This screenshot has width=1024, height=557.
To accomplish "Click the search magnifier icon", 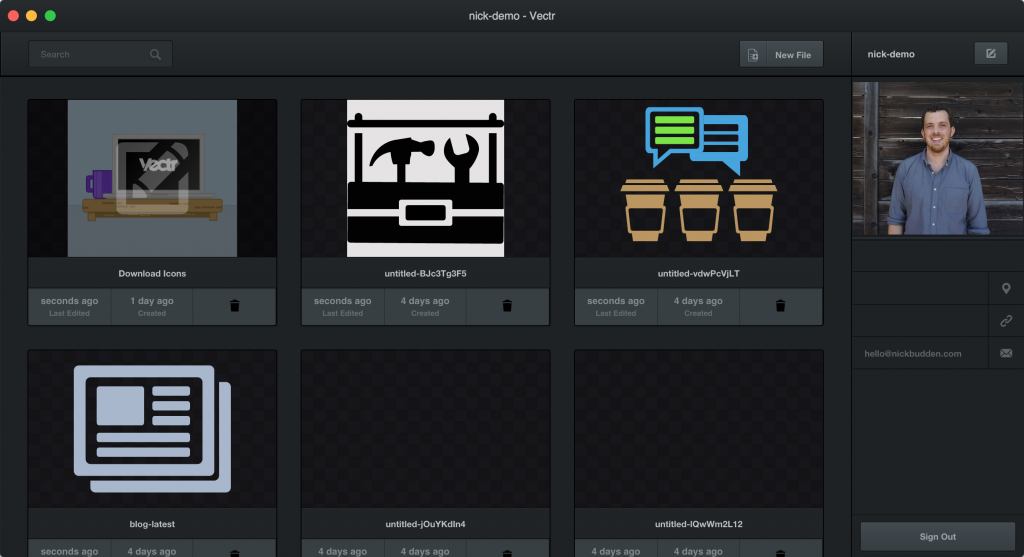I will coord(155,55).
